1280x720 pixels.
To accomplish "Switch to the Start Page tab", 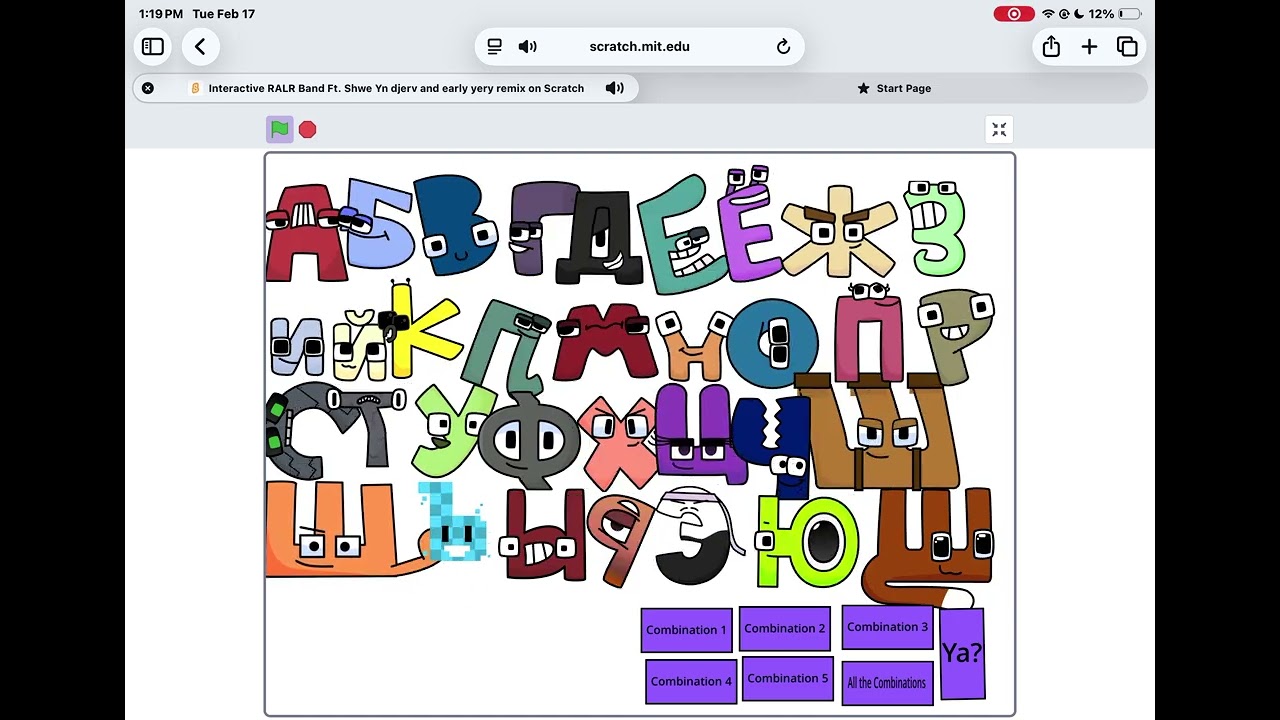I will tap(894, 88).
